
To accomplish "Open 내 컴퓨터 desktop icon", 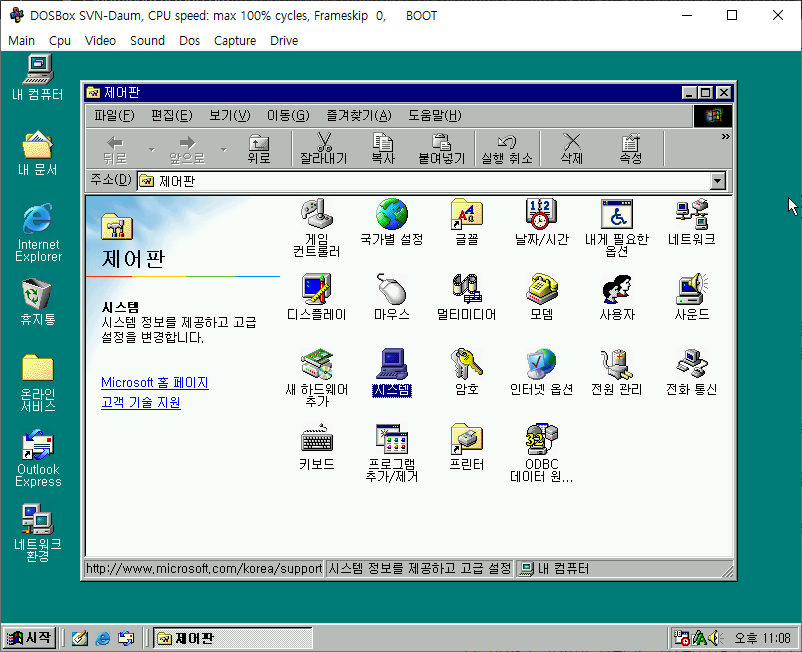I will (38, 78).
